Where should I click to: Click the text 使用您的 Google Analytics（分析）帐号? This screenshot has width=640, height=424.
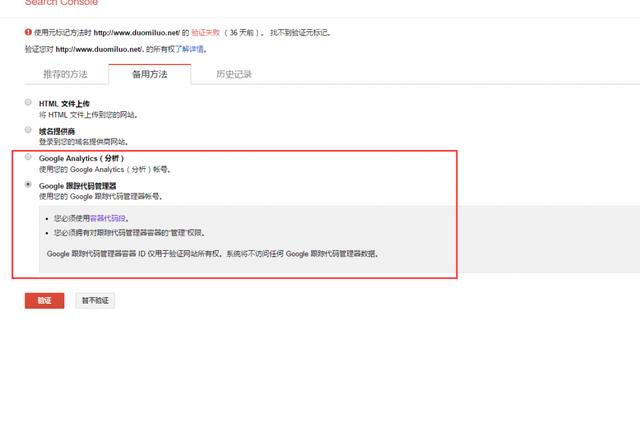105,169
